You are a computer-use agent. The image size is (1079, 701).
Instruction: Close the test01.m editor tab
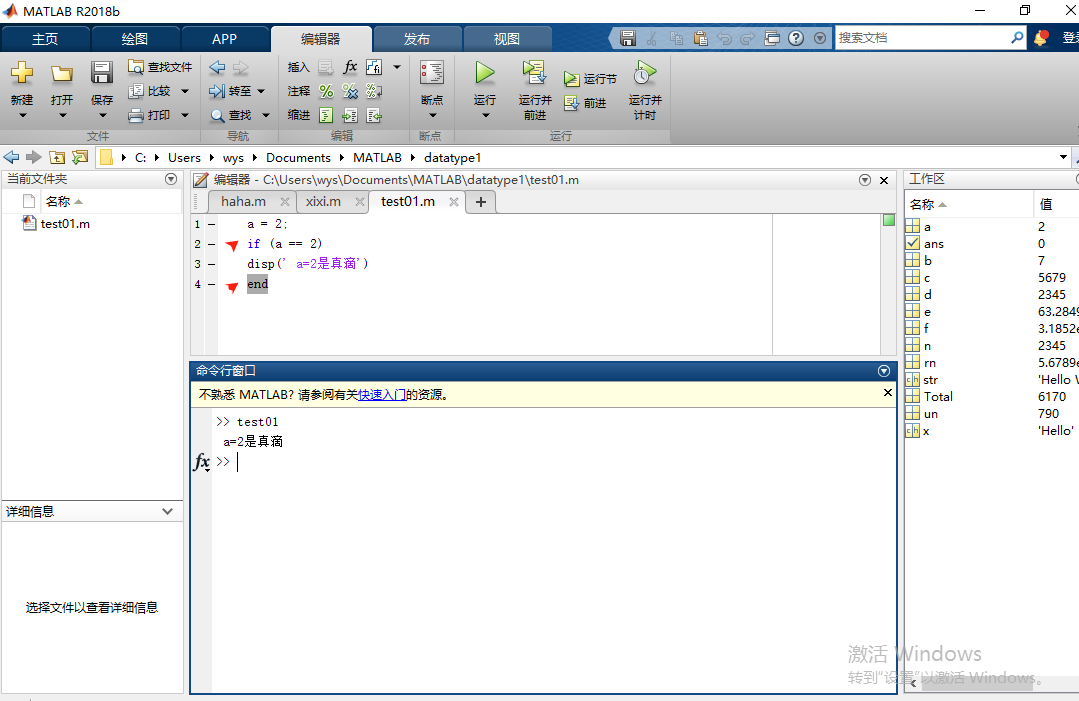coord(453,202)
